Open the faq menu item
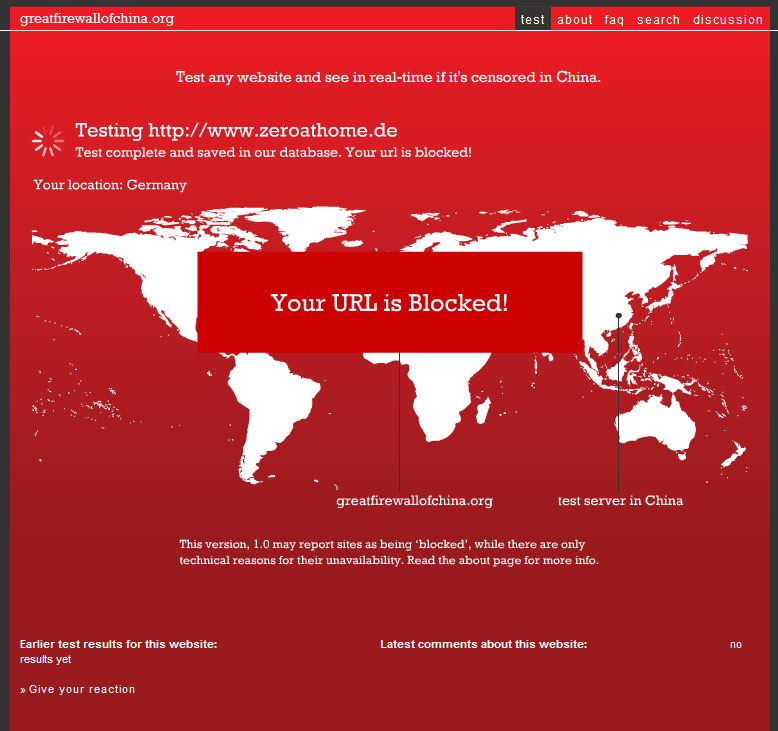778x731 pixels. 614,19
